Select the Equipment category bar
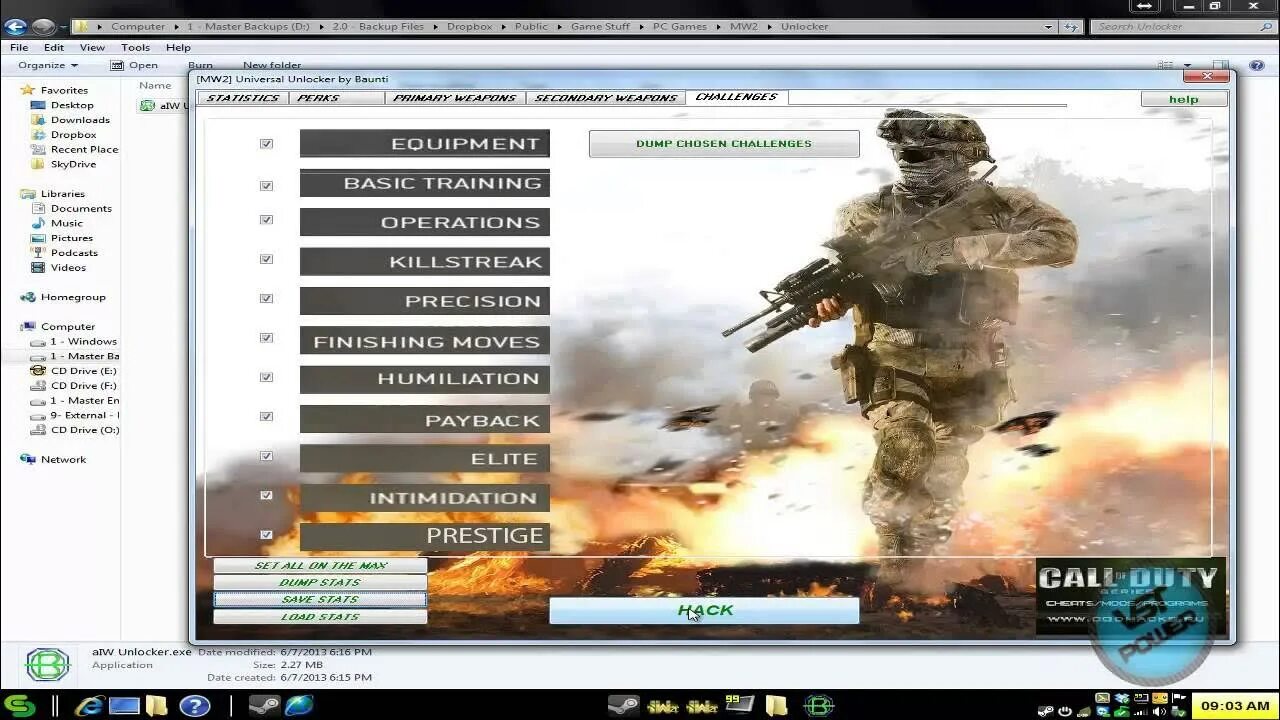Screen dimensions: 1280x720 coord(425,144)
